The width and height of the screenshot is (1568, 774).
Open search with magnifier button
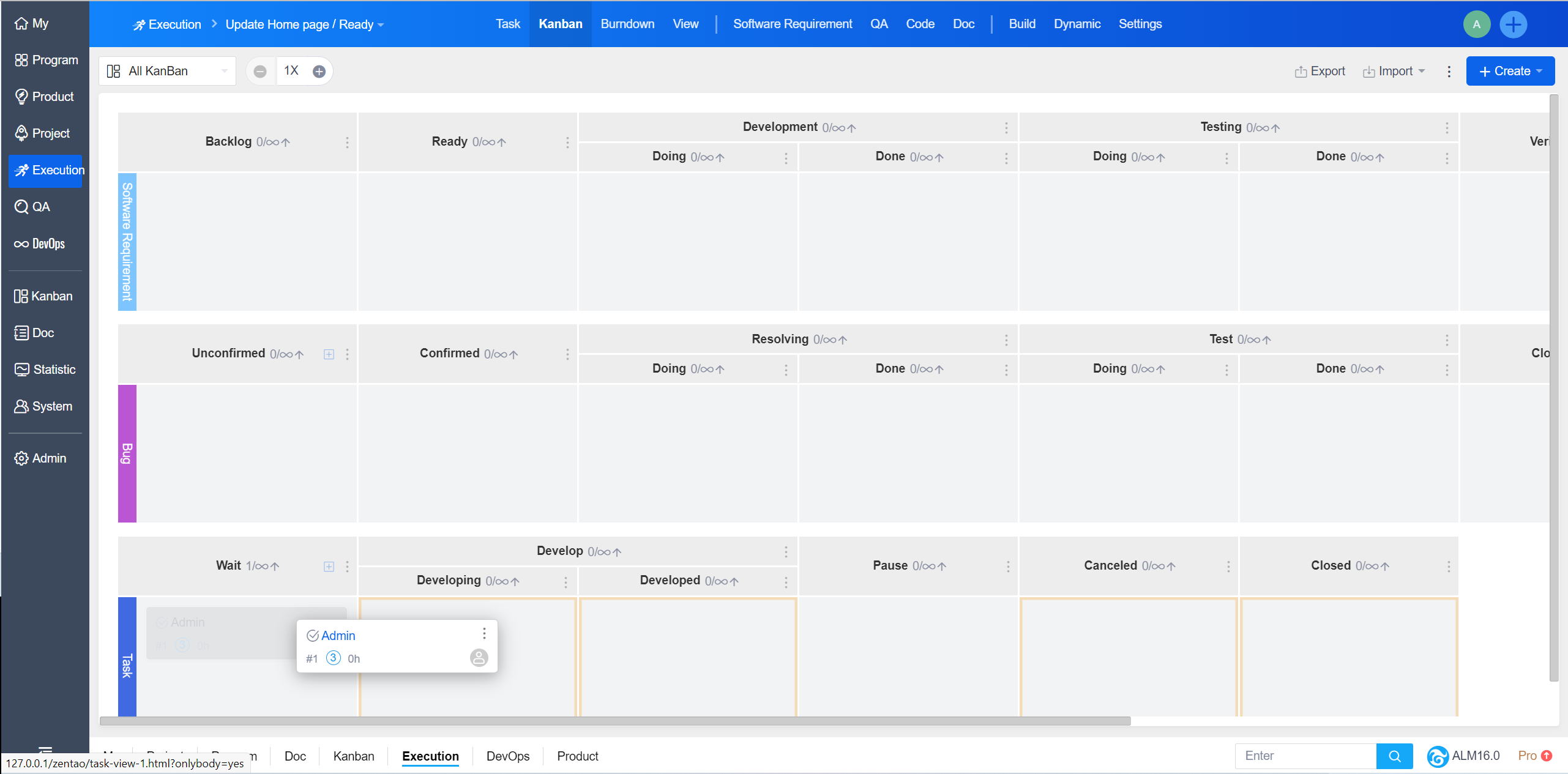(x=1394, y=756)
